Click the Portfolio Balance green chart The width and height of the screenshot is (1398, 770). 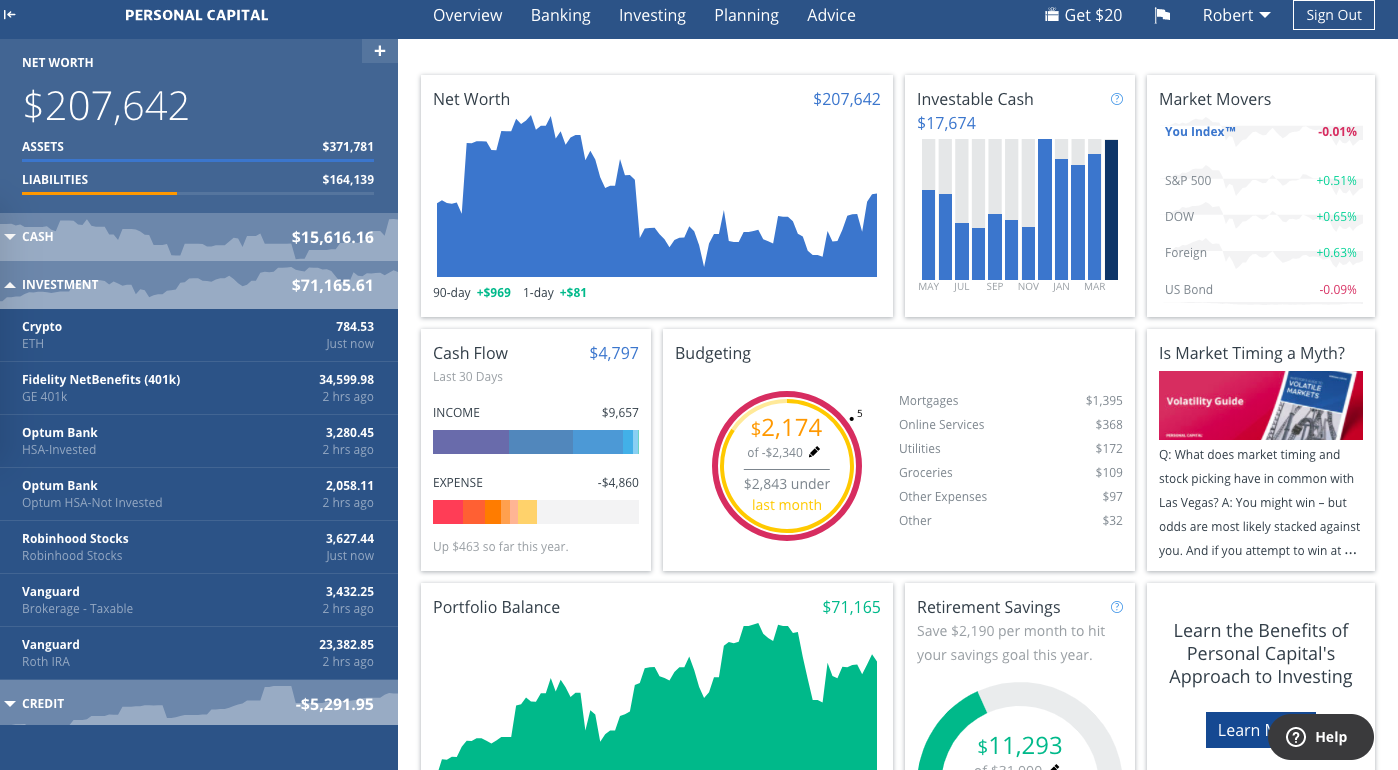tap(656, 697)
